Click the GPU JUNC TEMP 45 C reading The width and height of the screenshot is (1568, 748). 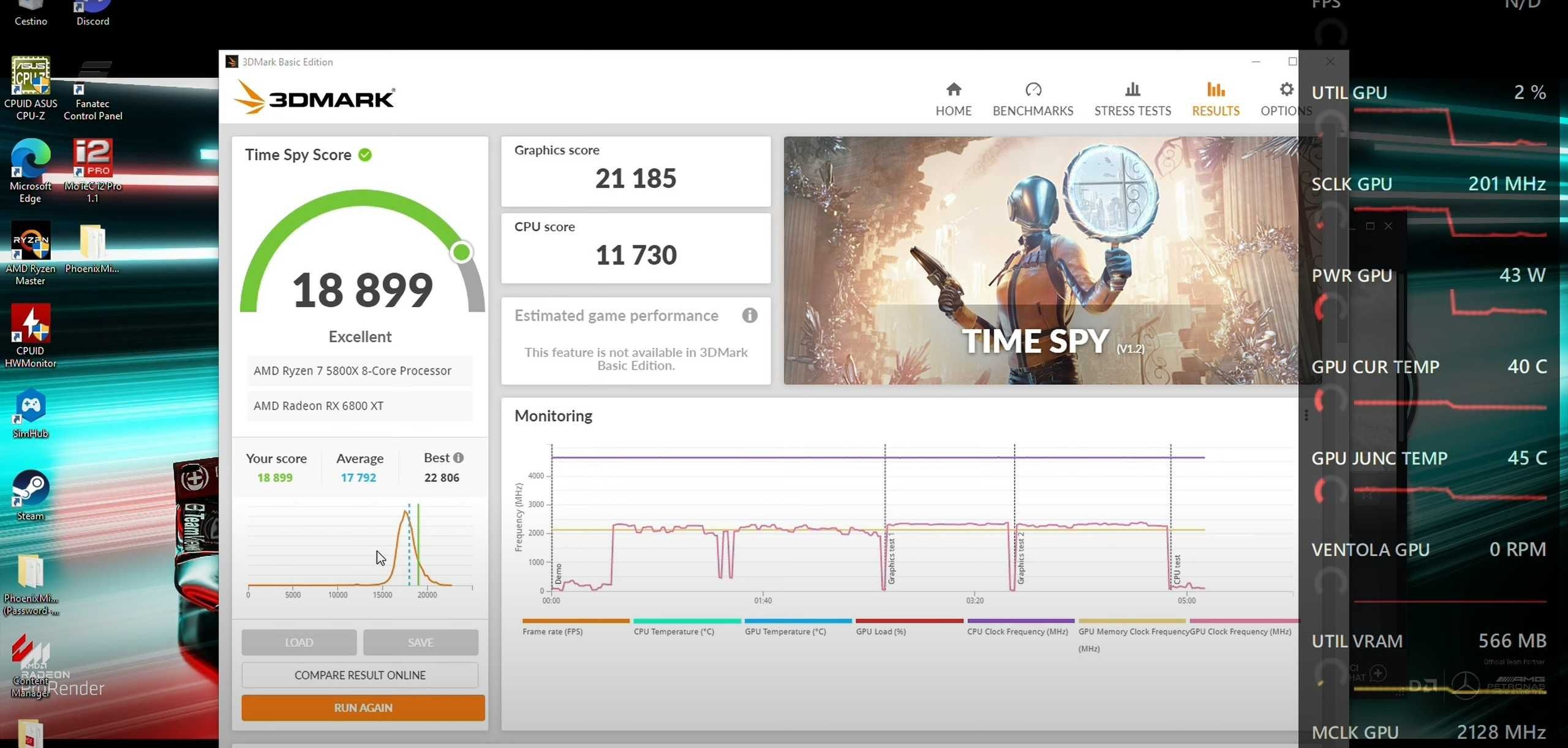click(1429, 458)
